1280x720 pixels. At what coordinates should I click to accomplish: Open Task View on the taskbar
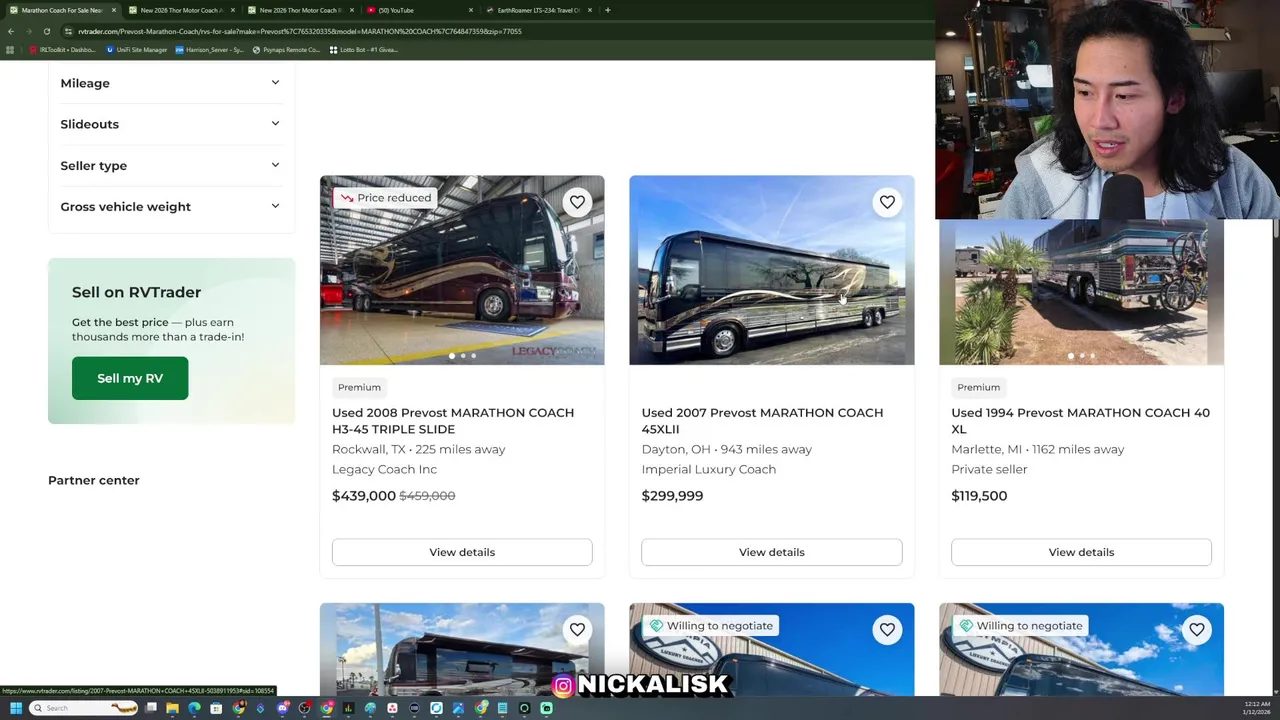point(151,708)
